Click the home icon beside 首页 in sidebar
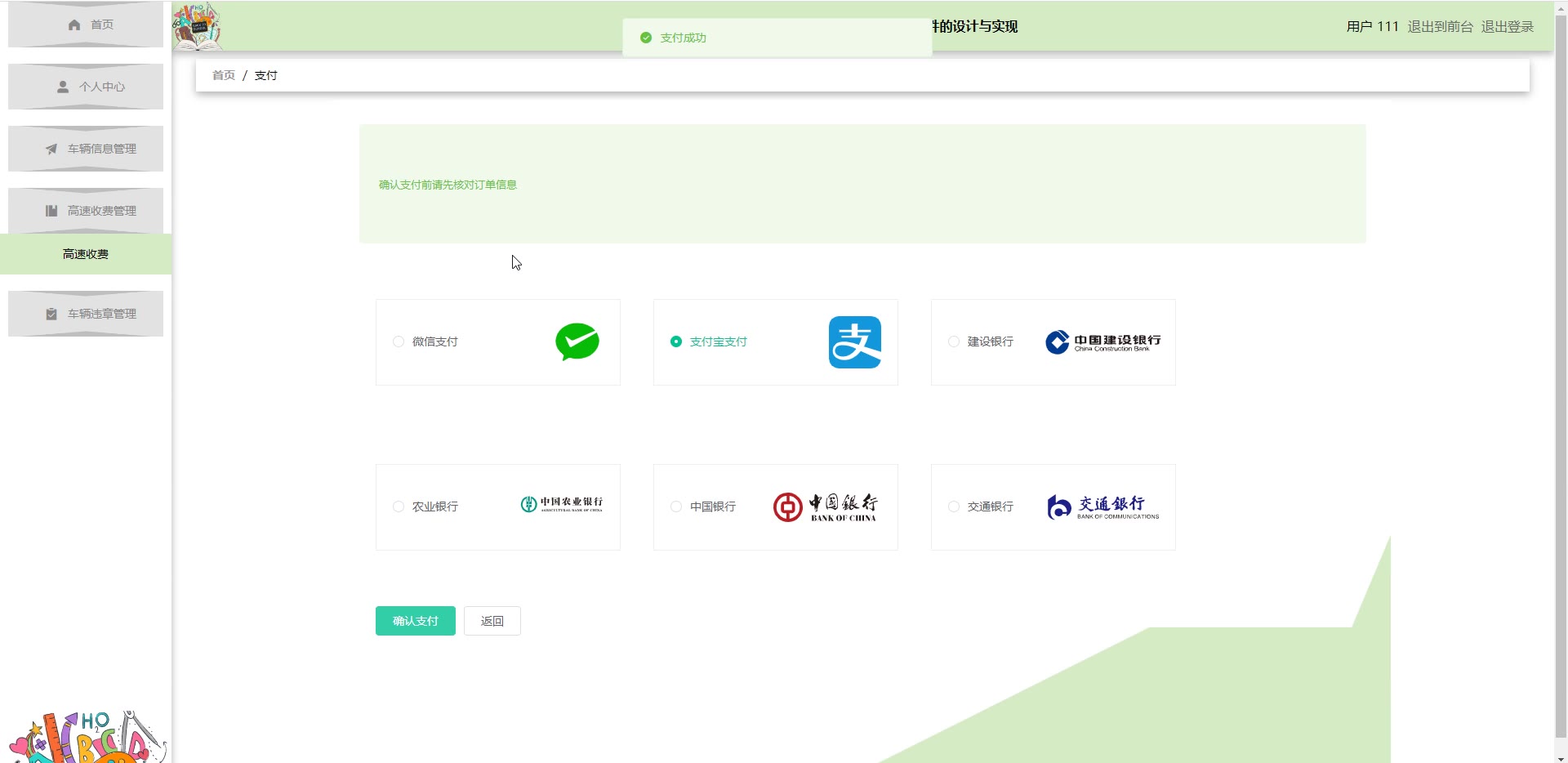Viewport: 1568px width, 763px height. (x=74, y=25)
